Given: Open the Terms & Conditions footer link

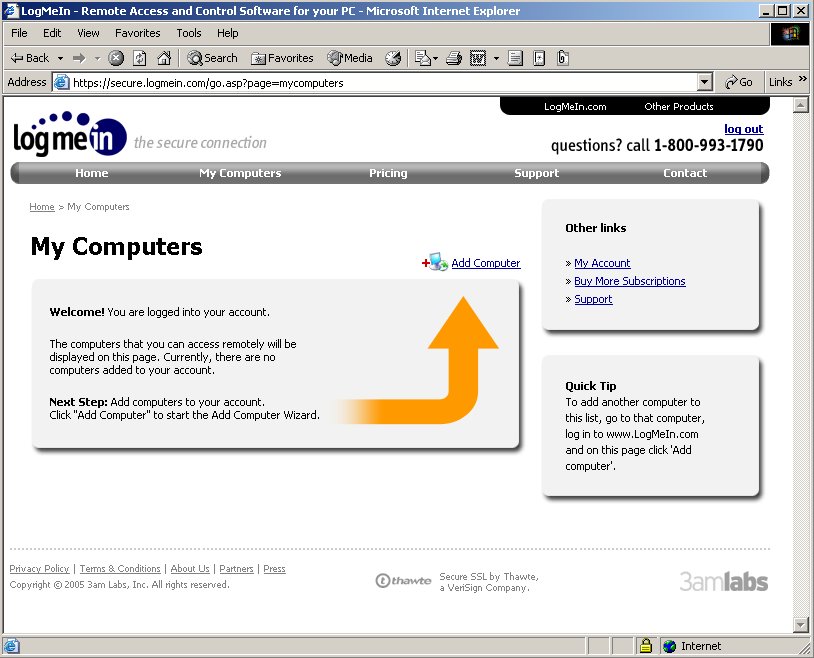Looking at the screenshot, I should pos(120,569).
